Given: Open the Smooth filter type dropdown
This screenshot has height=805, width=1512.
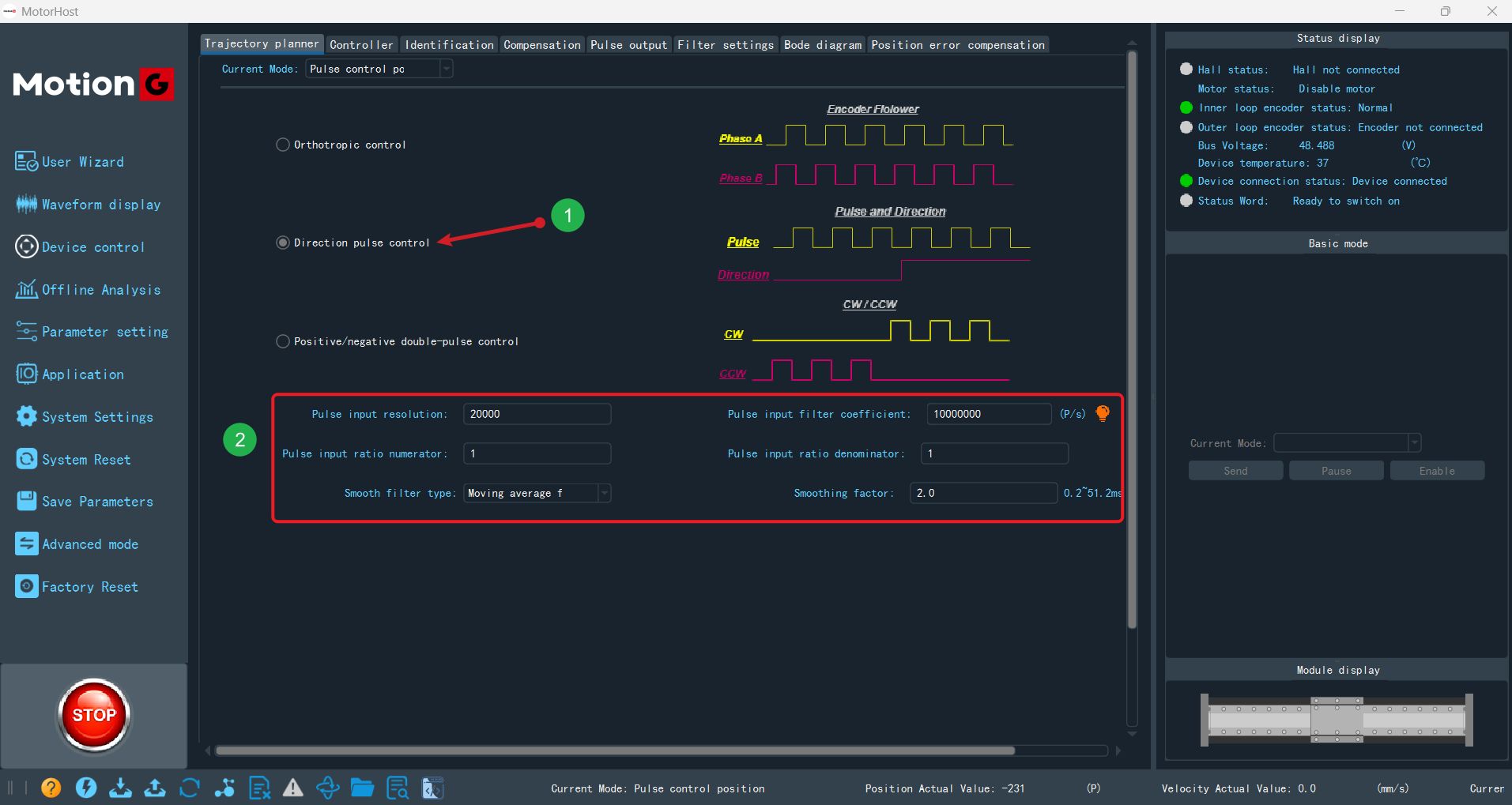Looking at the screenshot, I should pyautogui.click(x=537, y=493).
